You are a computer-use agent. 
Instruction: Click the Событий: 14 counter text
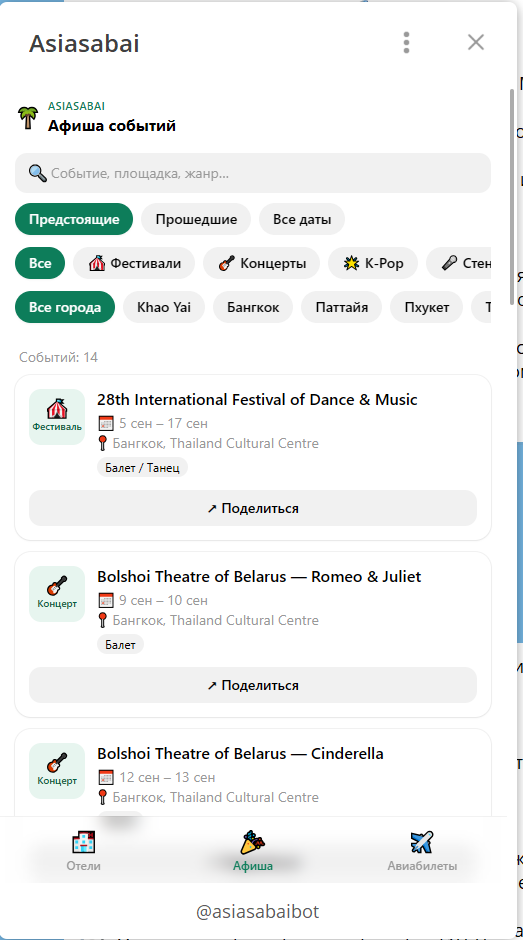[58, 358]
